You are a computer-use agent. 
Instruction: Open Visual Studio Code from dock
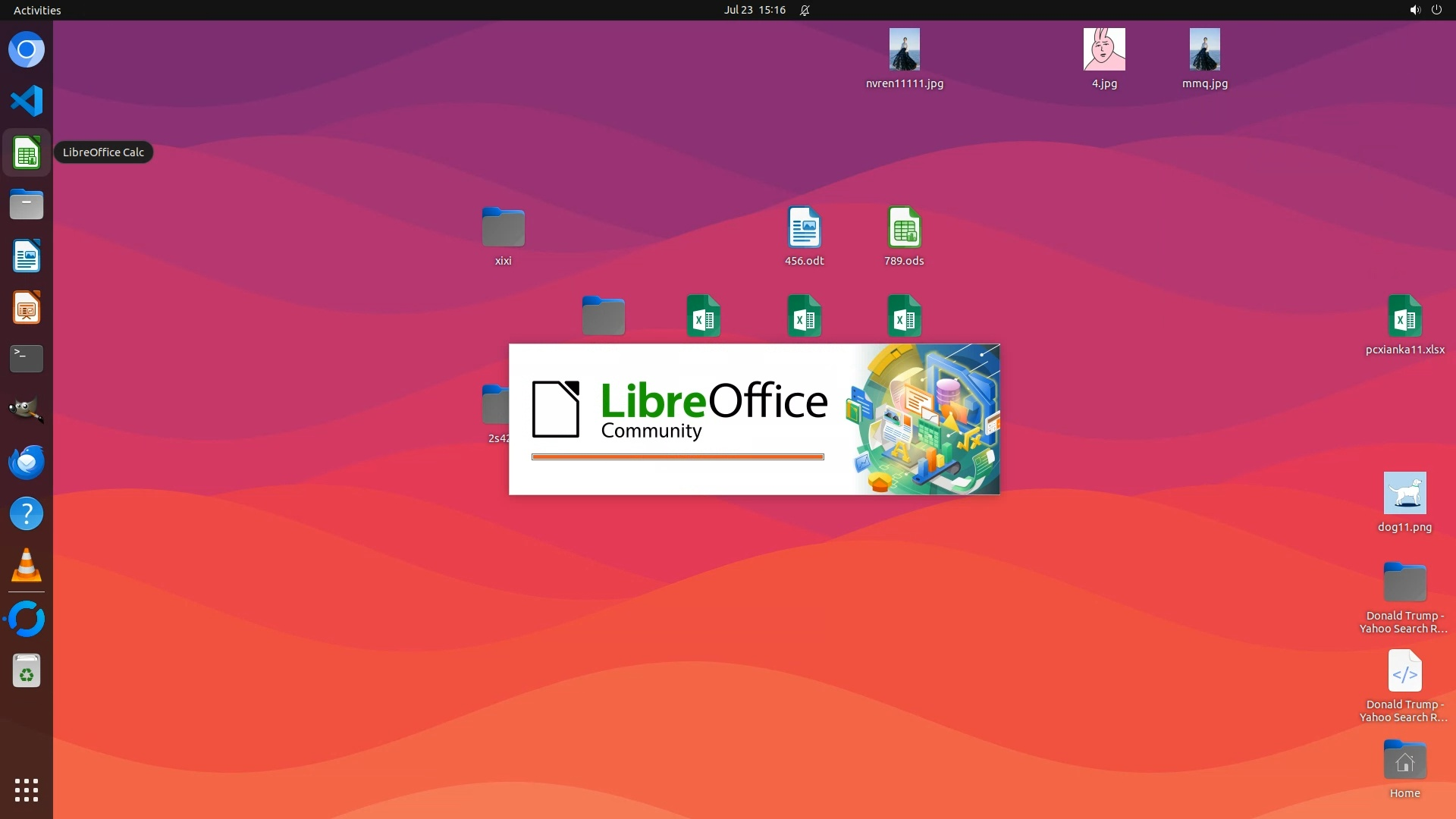pyautogui.click(x=27, y=101)
